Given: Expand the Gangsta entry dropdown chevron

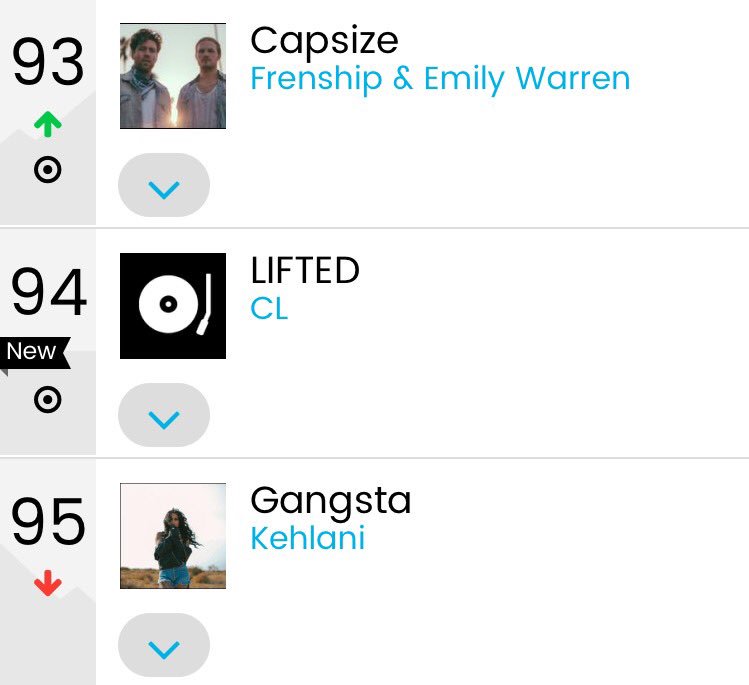Looking at the screenshot, I should [164, 645].
